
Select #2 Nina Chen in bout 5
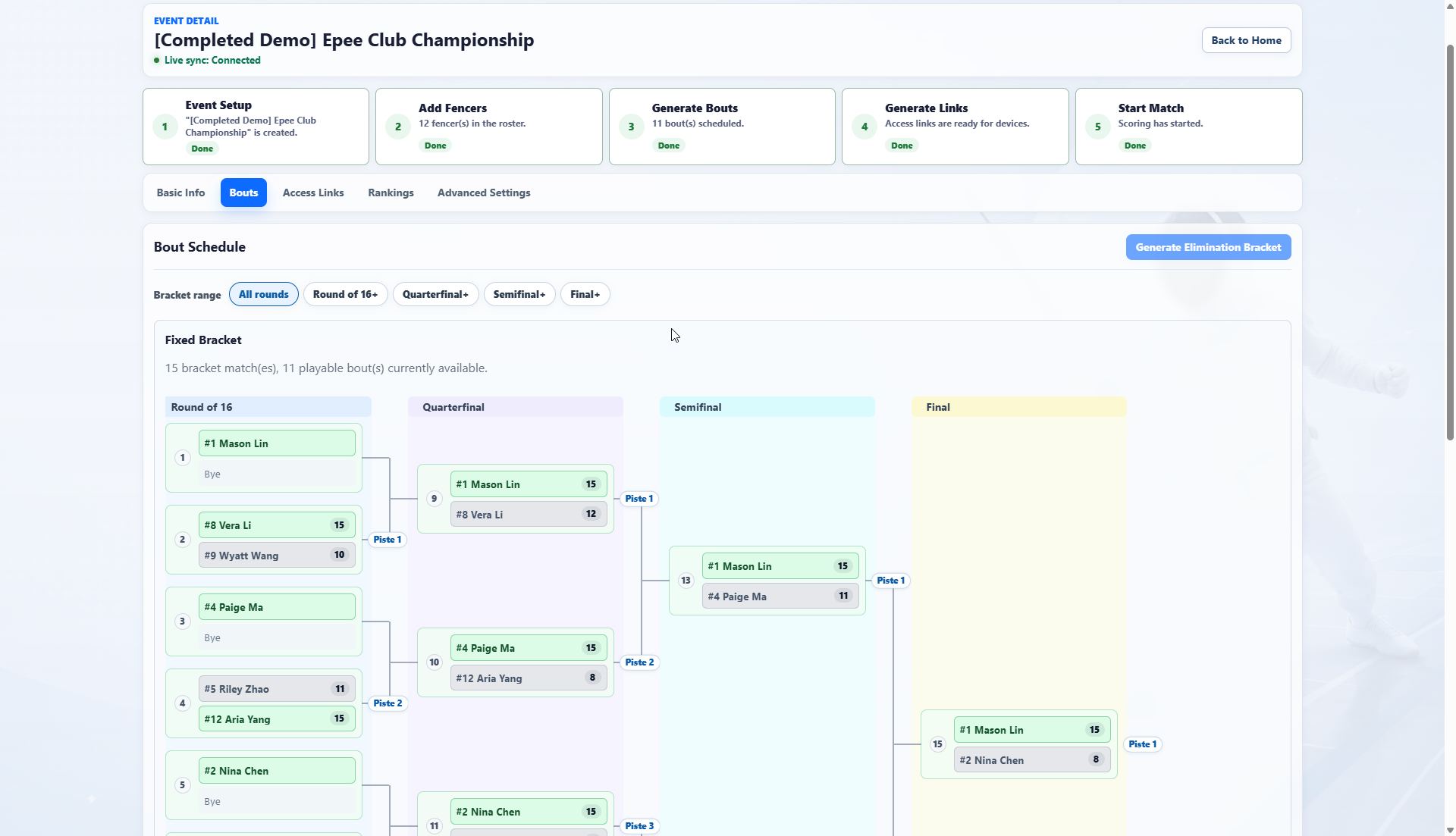click(277, 771)
